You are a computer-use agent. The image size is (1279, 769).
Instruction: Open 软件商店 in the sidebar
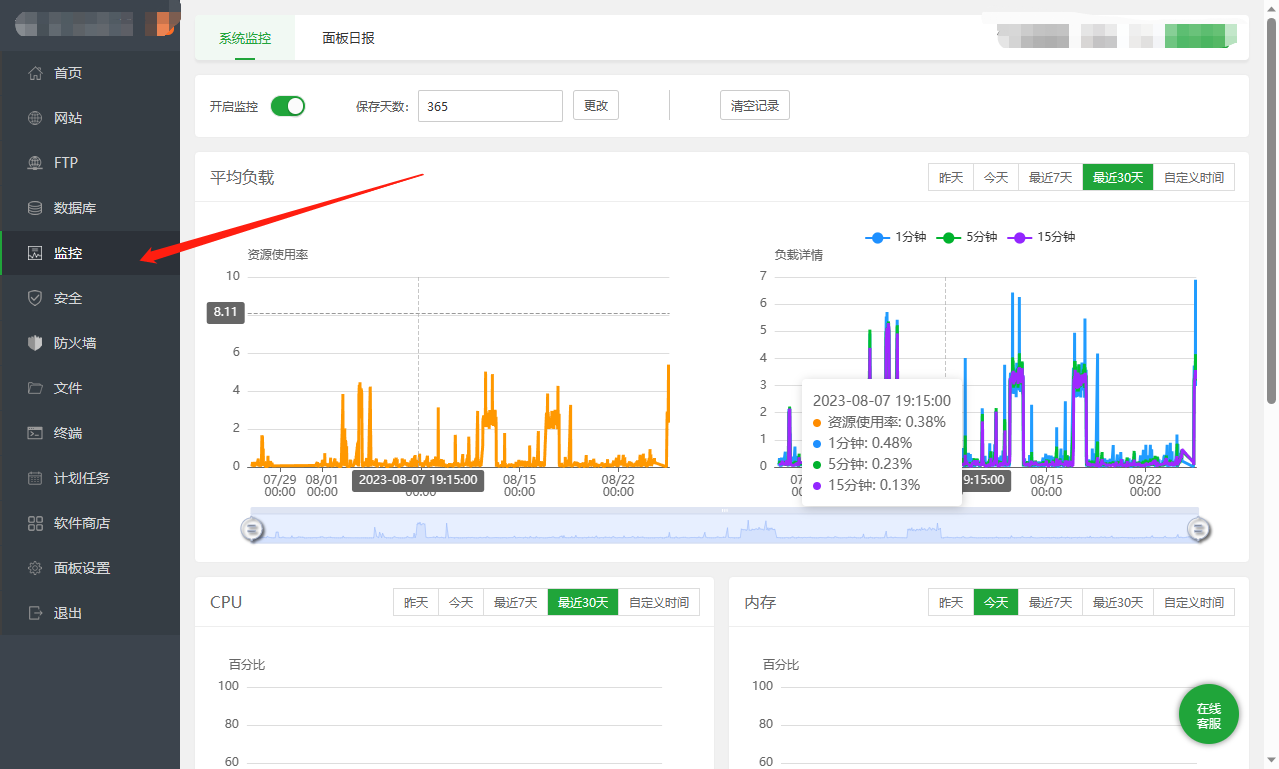(x=90, y=523)
